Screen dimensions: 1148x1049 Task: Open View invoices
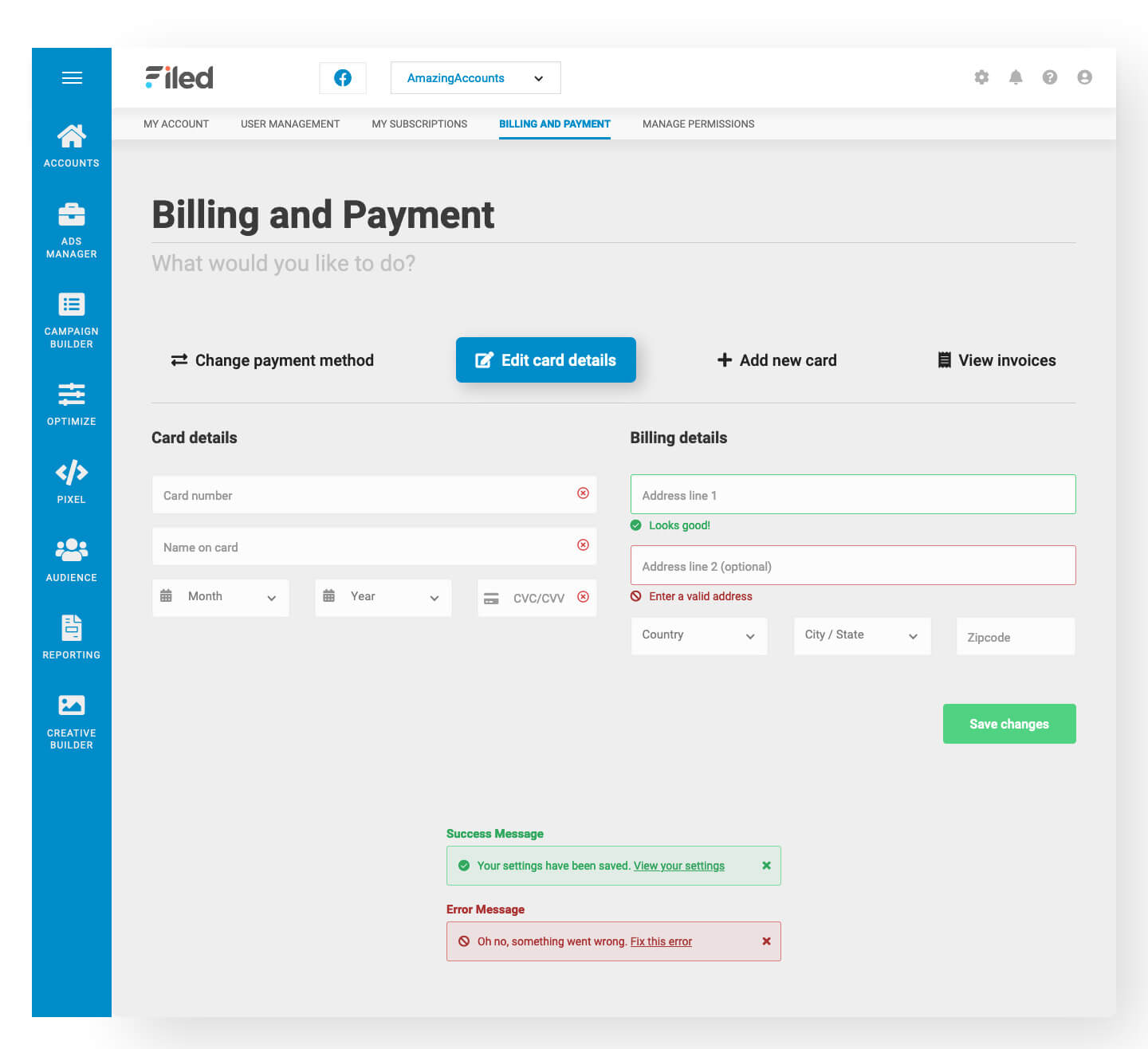click(997, 360)
